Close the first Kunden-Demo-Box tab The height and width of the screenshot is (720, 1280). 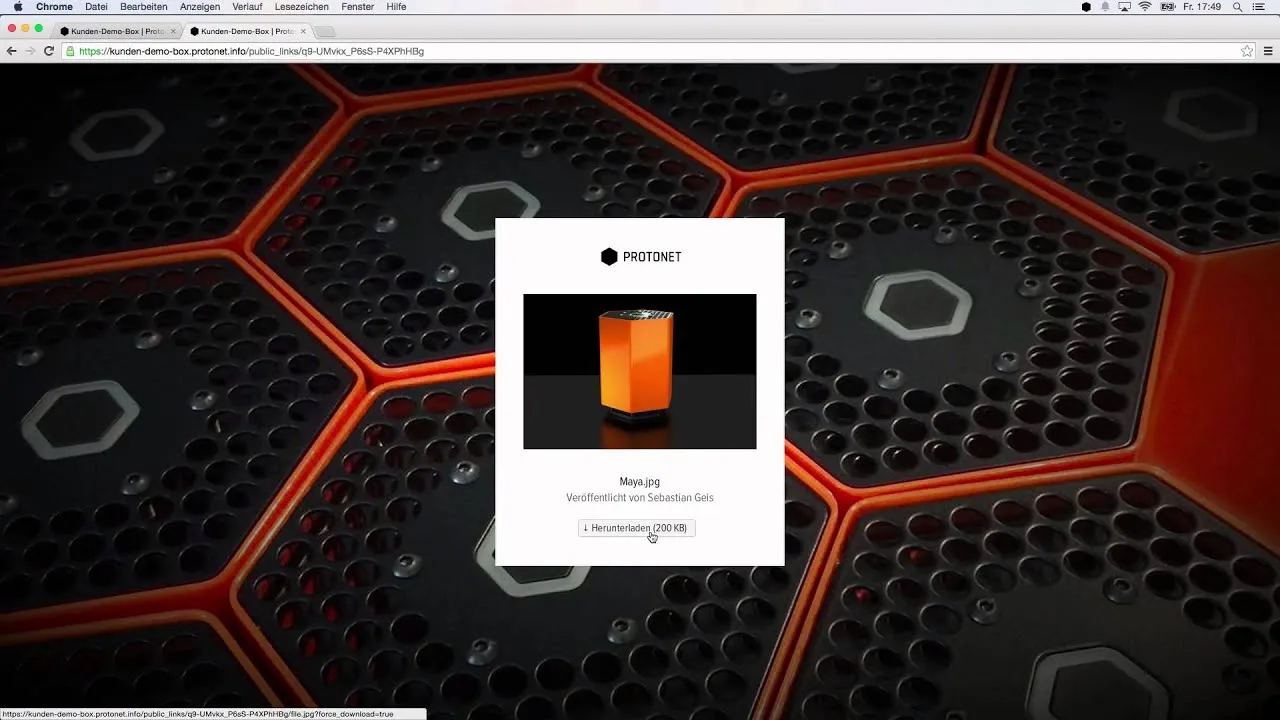pyautogui.click(x=173, y=31)
